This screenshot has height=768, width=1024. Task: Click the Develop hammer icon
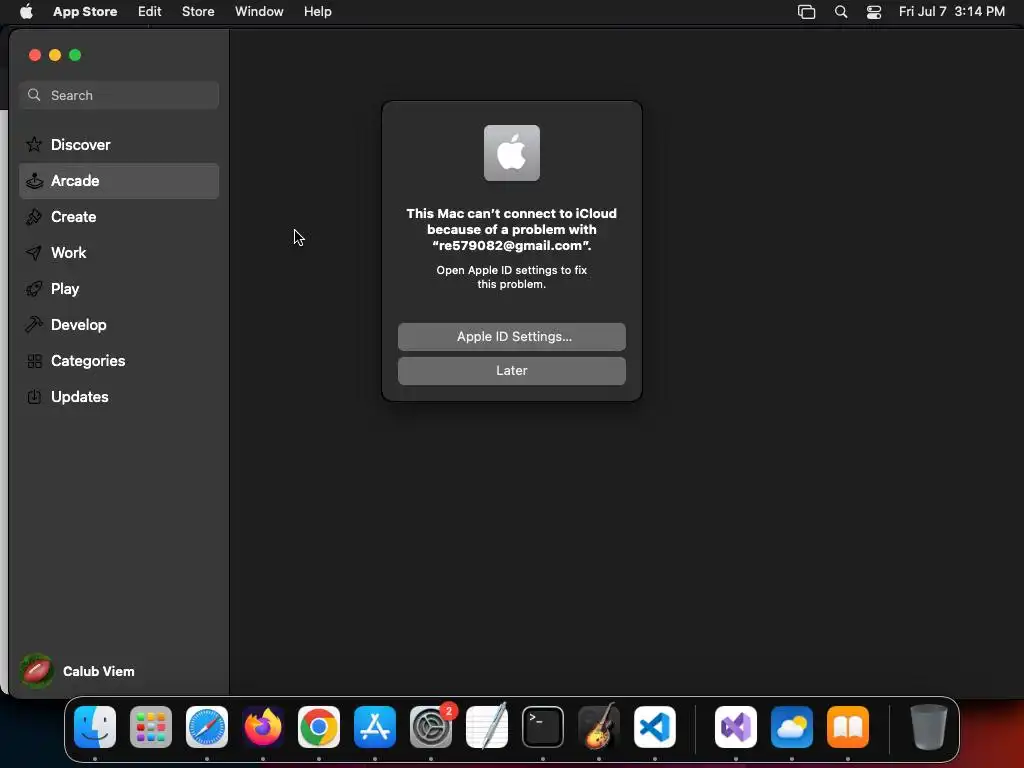point(34,325)
